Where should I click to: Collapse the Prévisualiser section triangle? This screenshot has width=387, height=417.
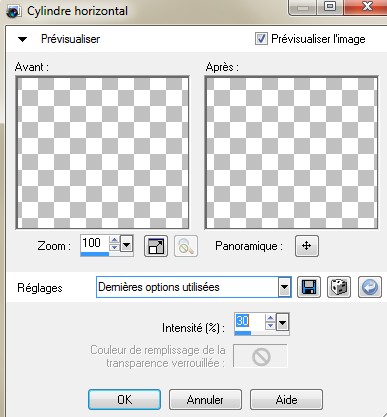[22, 39]
